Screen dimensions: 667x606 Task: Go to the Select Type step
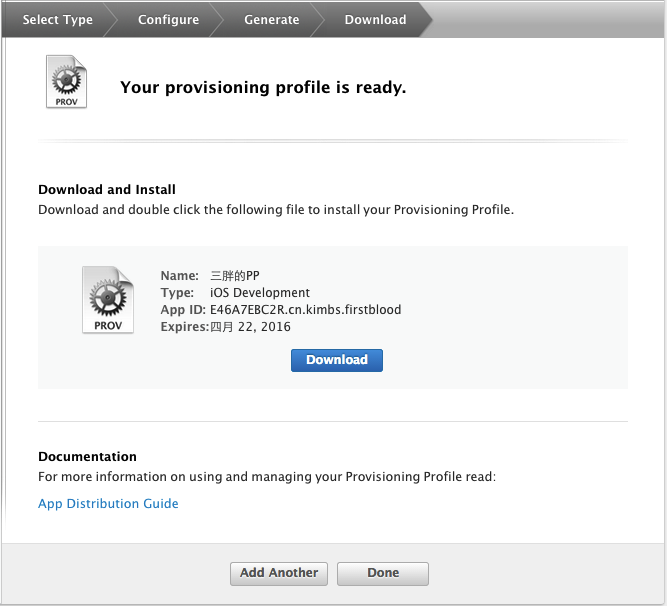[57, 20]
